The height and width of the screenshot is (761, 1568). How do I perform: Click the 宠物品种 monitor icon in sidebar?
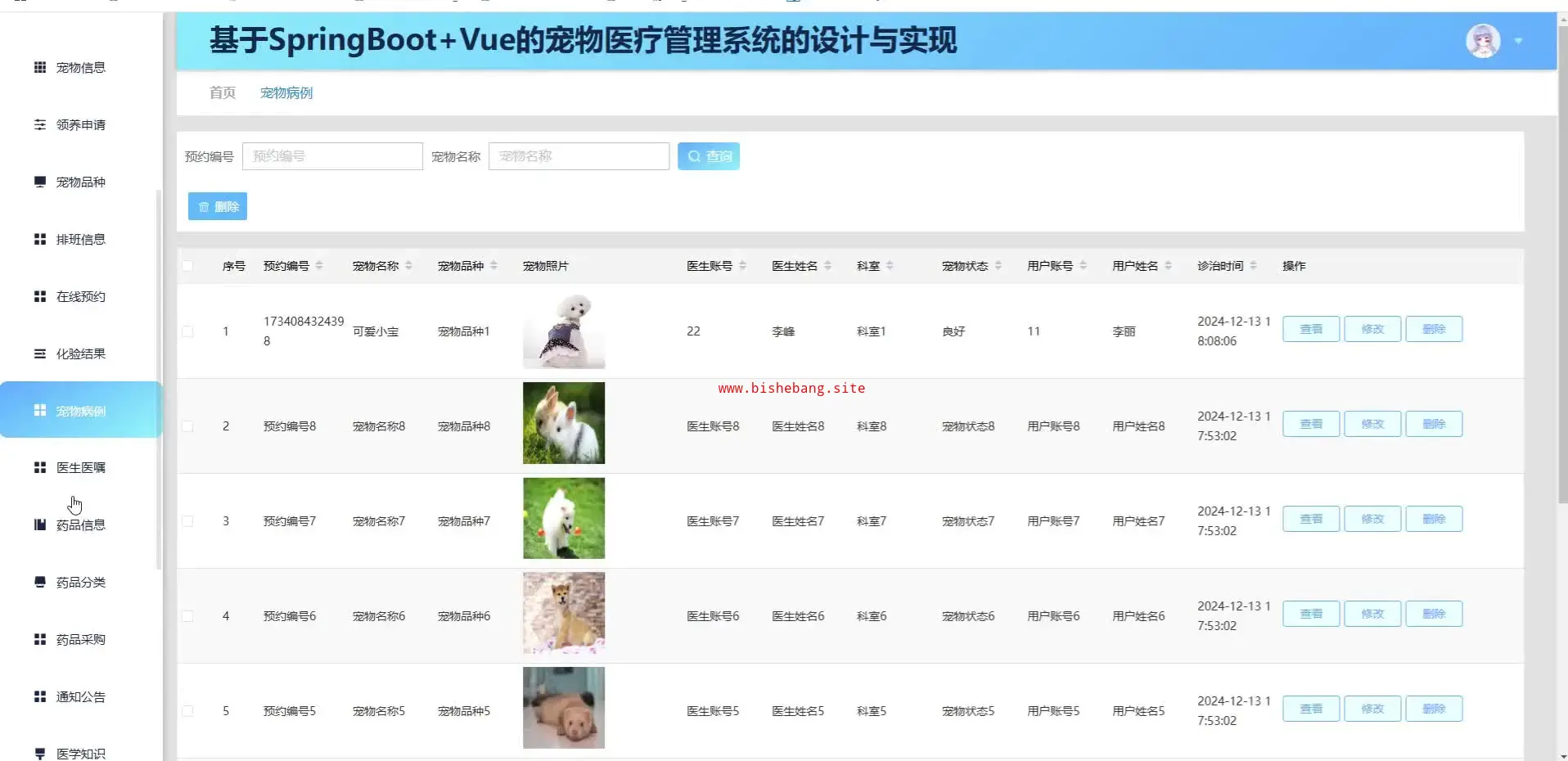click(x=39, y=182)
